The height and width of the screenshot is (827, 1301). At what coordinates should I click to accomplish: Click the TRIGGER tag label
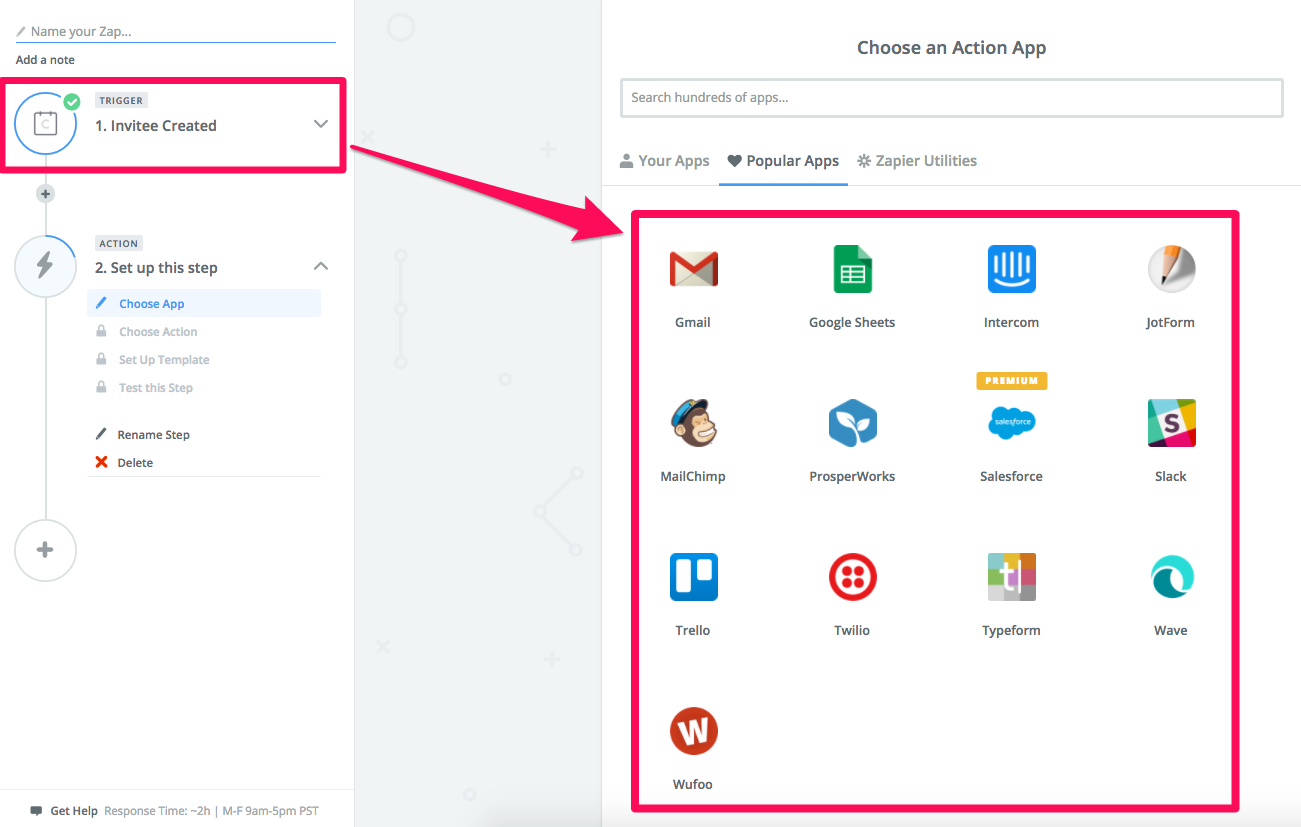121,101
